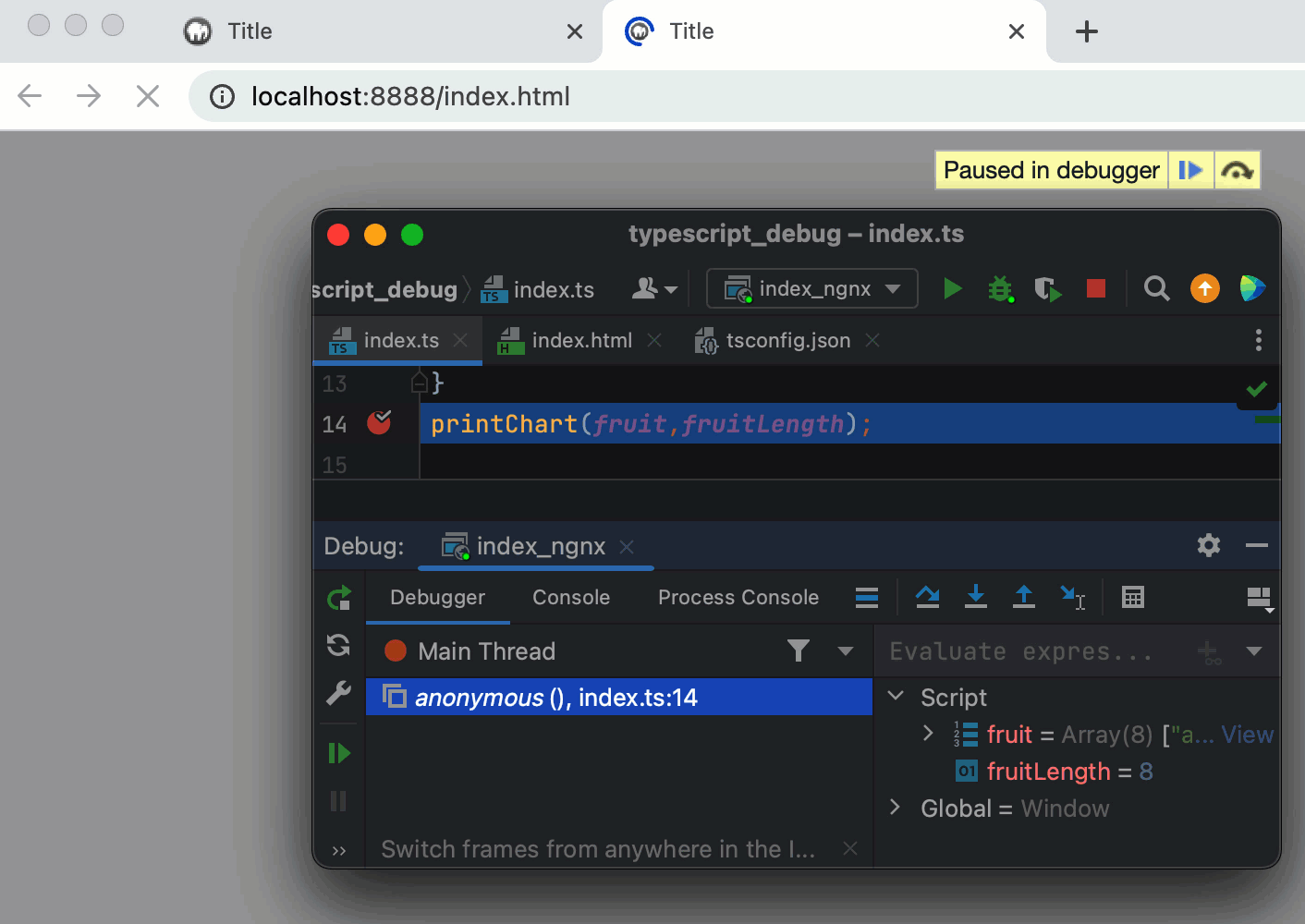Open the Evaluate Expression calculator icon
This screenshot has height=924, width=1305.
click(1133, 597)
